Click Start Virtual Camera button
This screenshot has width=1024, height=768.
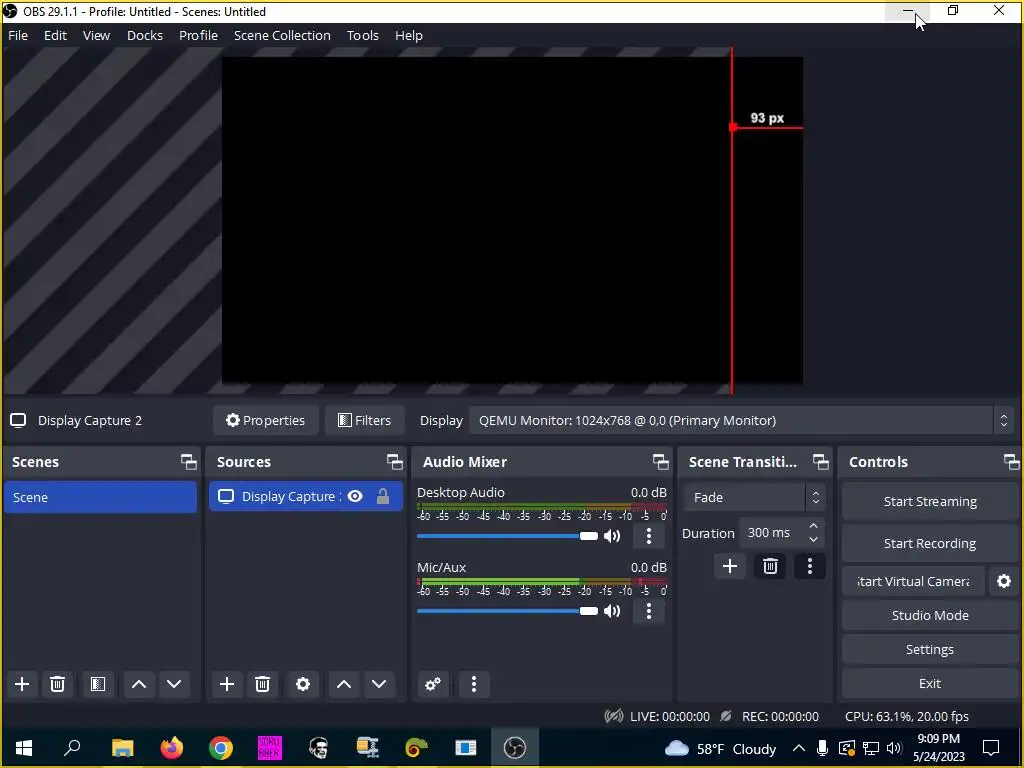913,581
